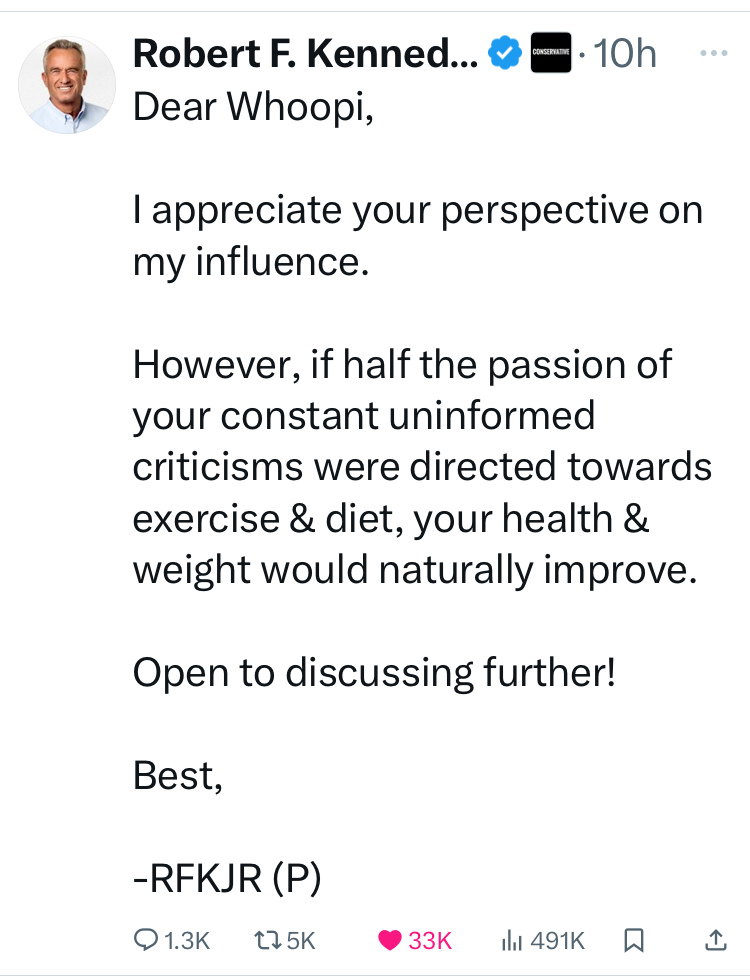Screen dimensions: 750x980
Task: Click the blue verified checkmark badge
Action: [505, 55]
